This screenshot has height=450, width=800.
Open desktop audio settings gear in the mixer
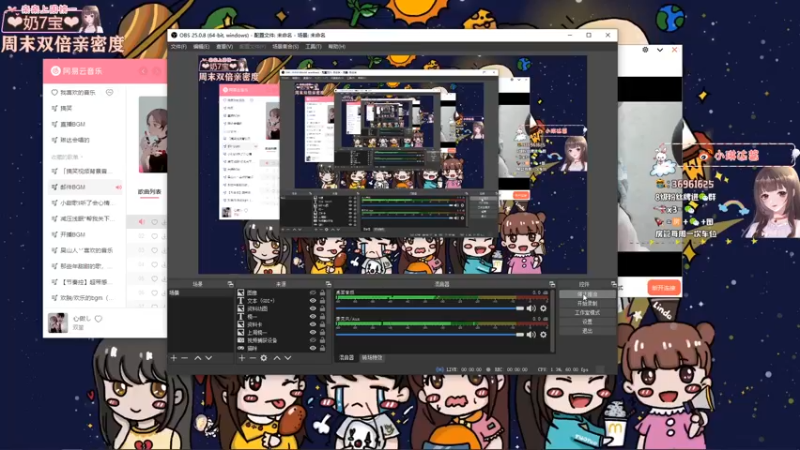click(543, 308)
